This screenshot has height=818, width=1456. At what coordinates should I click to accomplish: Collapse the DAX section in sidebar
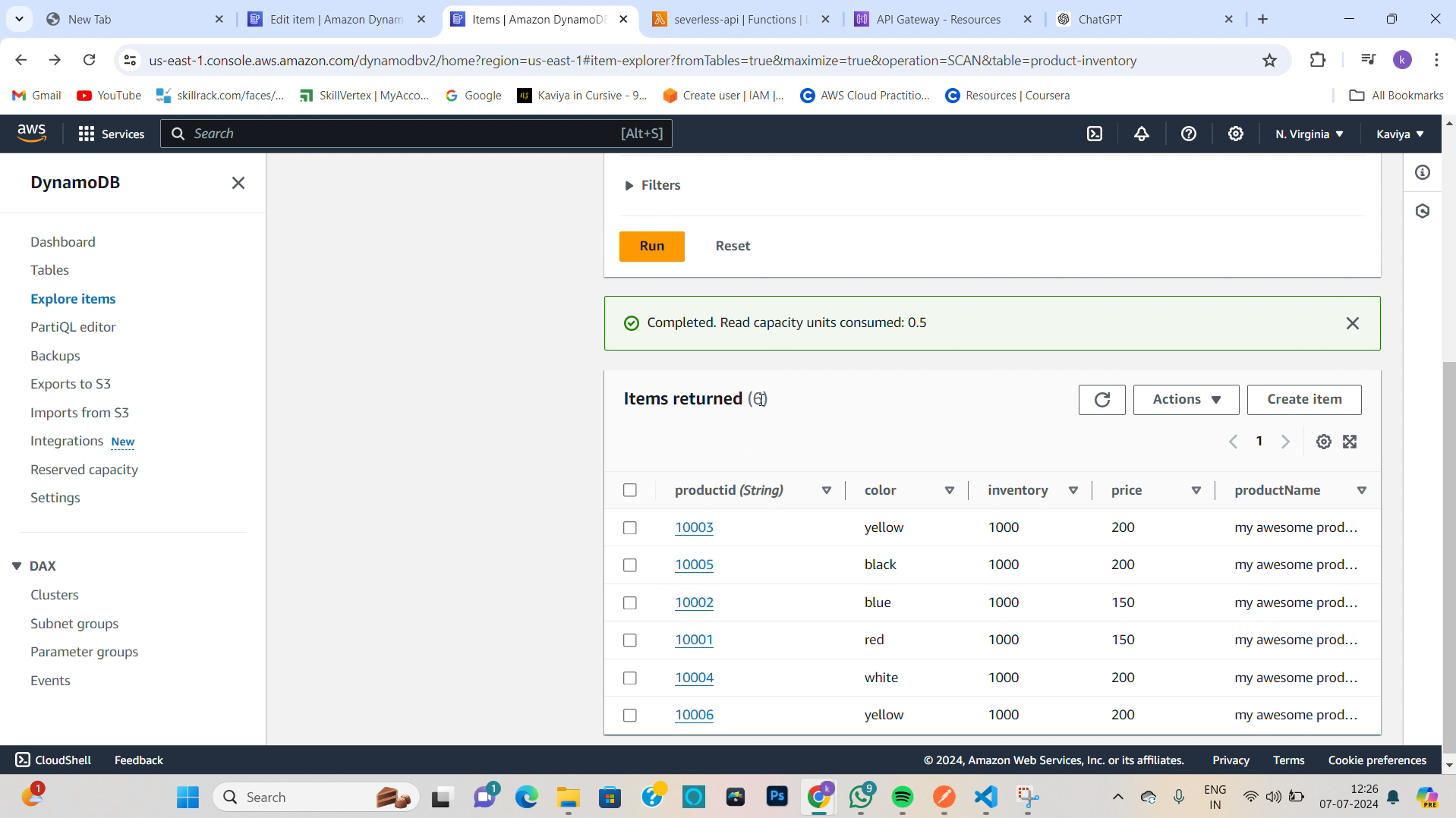pyautogui.click(x=17, y=566)
